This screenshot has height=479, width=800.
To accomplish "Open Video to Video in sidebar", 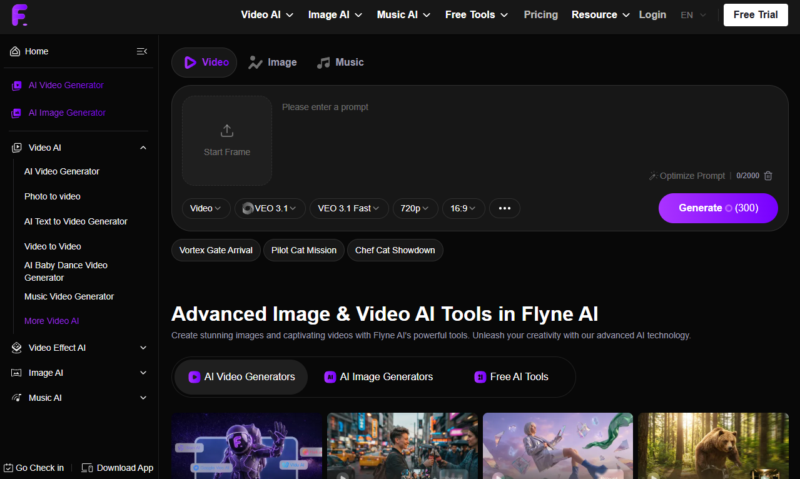I will tap(53, 246).
